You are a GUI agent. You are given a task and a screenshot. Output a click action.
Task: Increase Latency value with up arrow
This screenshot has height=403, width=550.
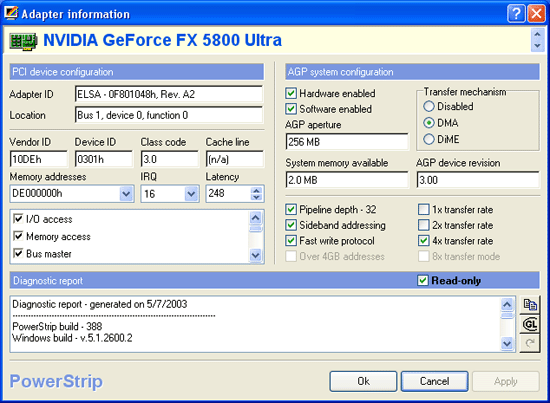pyautogui.click(x=257, y=190)
